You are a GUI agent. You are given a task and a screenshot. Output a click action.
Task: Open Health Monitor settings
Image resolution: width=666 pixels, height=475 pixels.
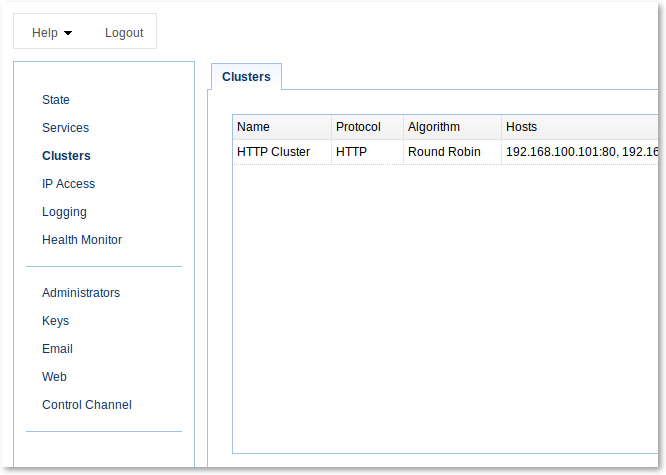click(82, 240)
